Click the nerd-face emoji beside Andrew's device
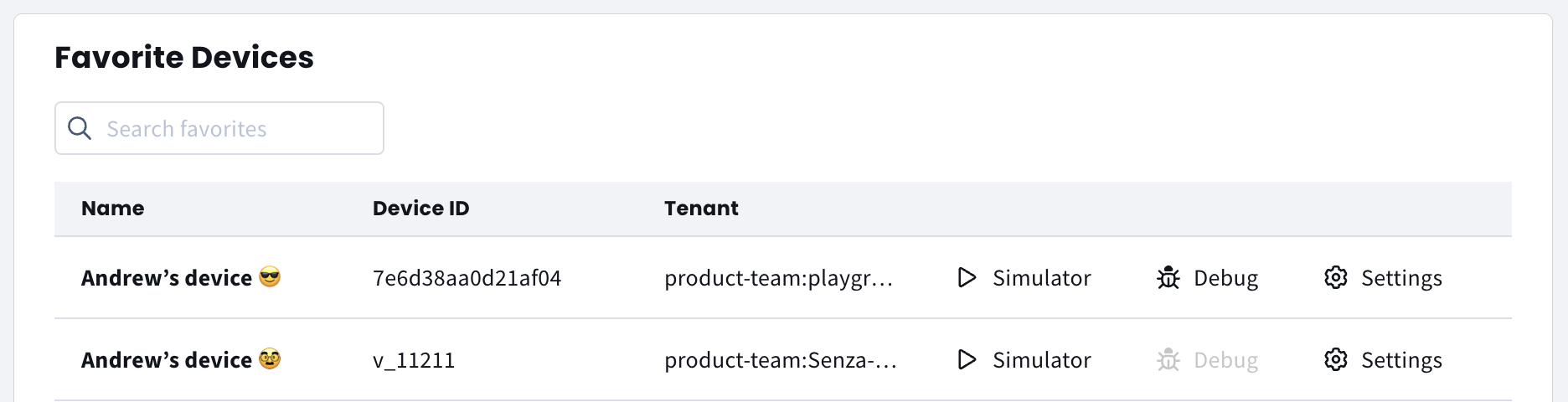Image resolution: width=1568 pixels, height=402 pixels. 270,358
